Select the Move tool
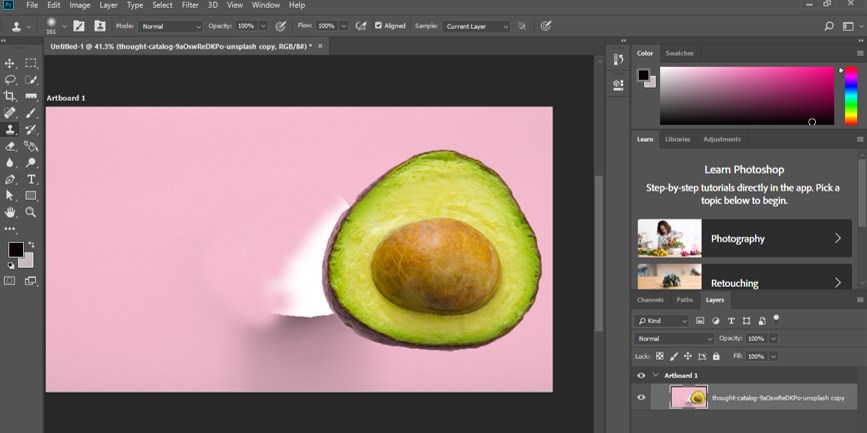Screen dimensions: 867x433 (x=10, y=63)
